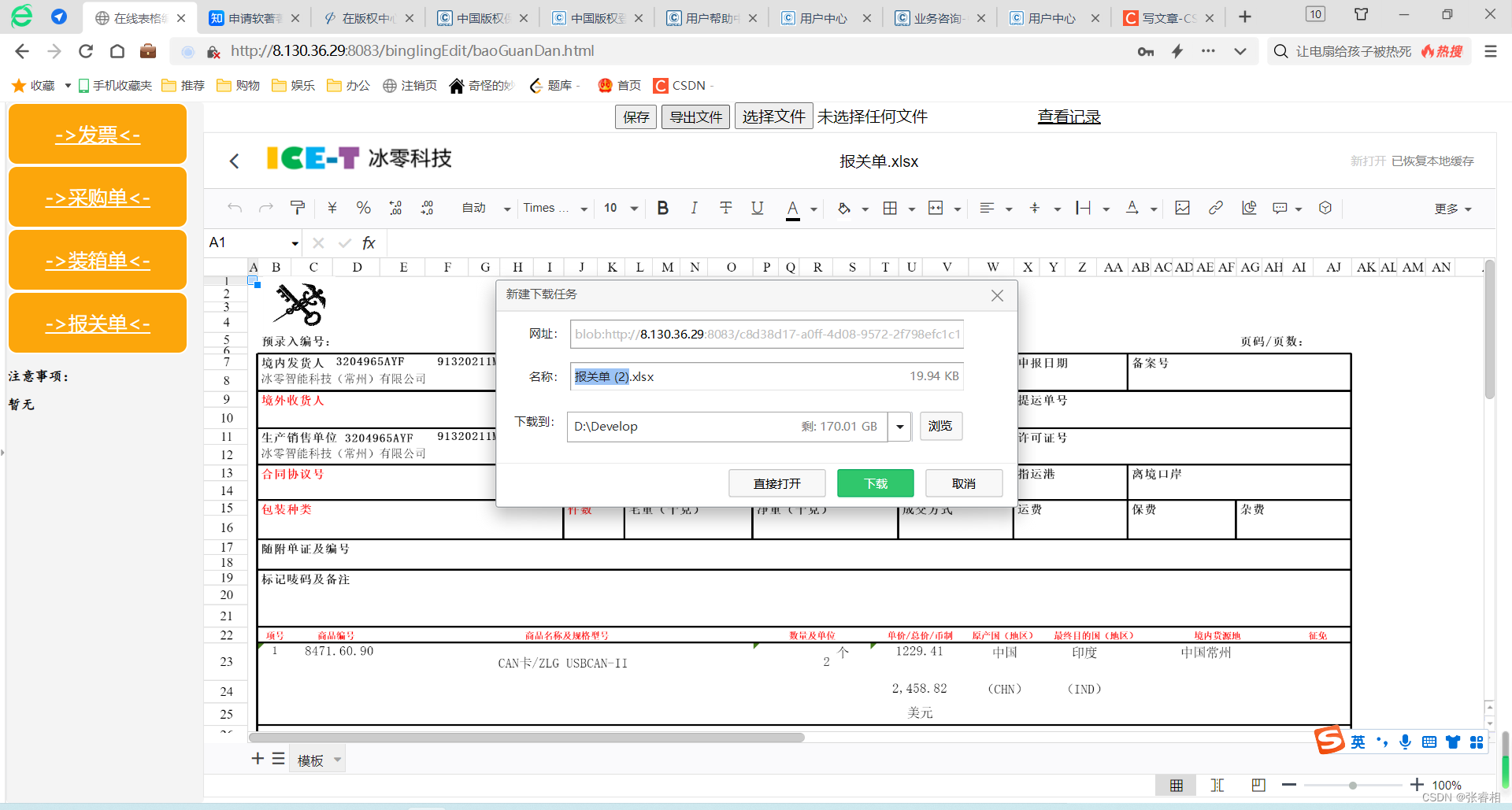1512x810 pixels.
Task: Toggle italic formatting
Action: click(694, 208)
